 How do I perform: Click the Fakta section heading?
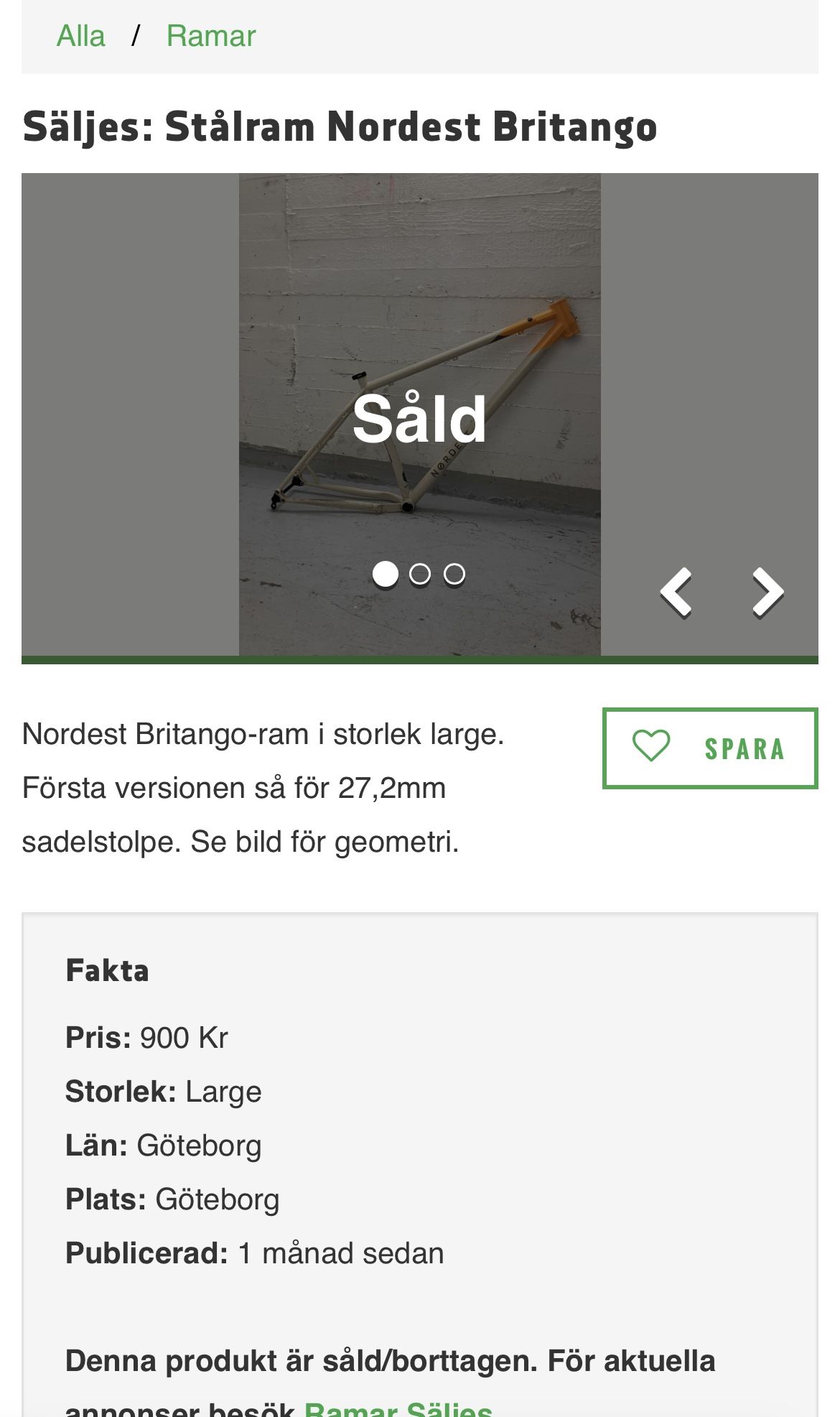107,971
